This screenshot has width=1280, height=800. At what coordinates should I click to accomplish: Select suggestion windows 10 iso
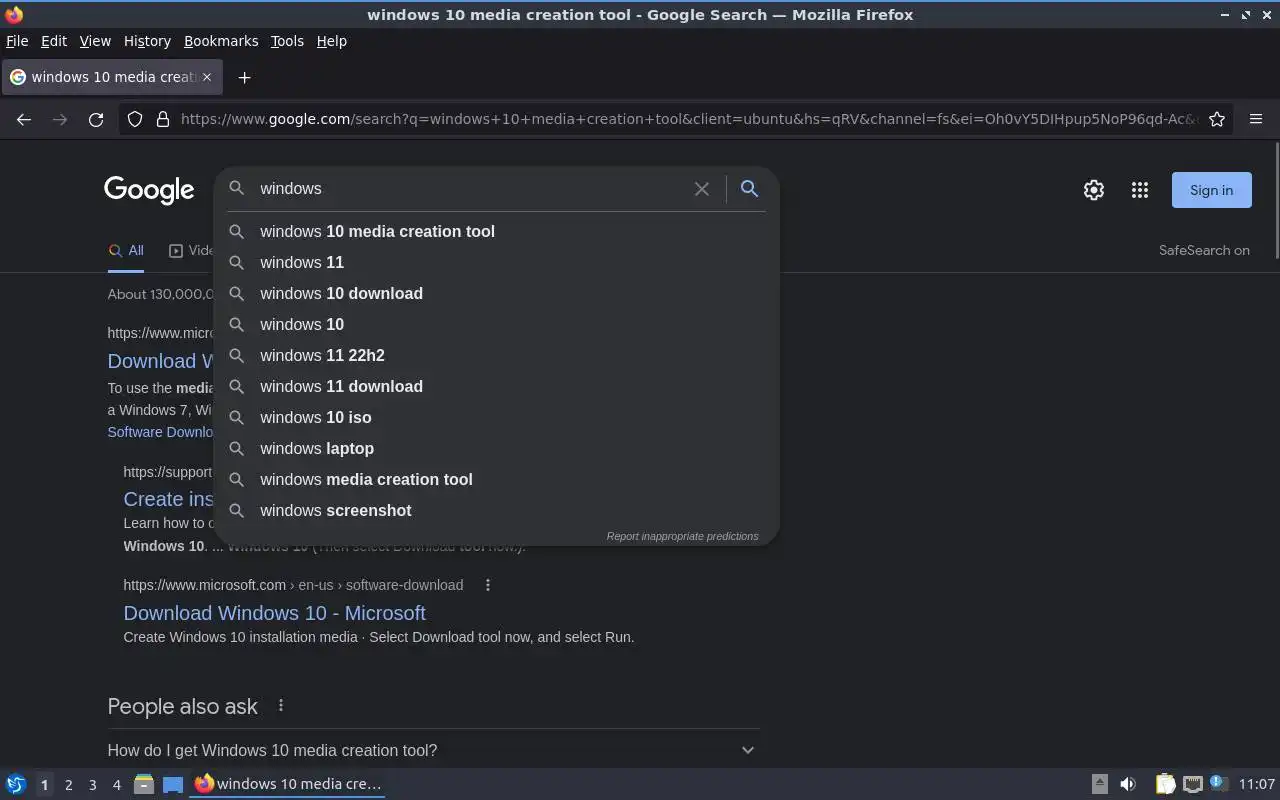pyautogui.click(x=497, y=417)
